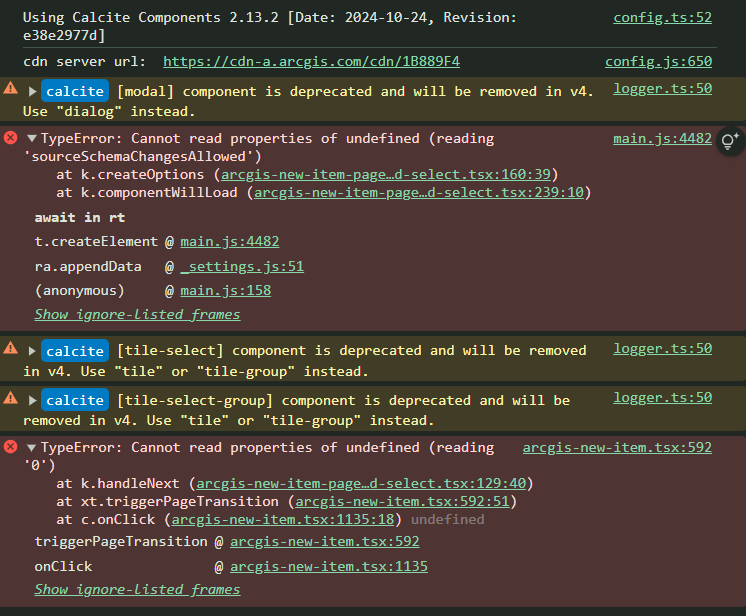This screenshot has height=616, width=746.
Task: Click the calcite badge on the [tile-select] warning
Action: [74, 351]
